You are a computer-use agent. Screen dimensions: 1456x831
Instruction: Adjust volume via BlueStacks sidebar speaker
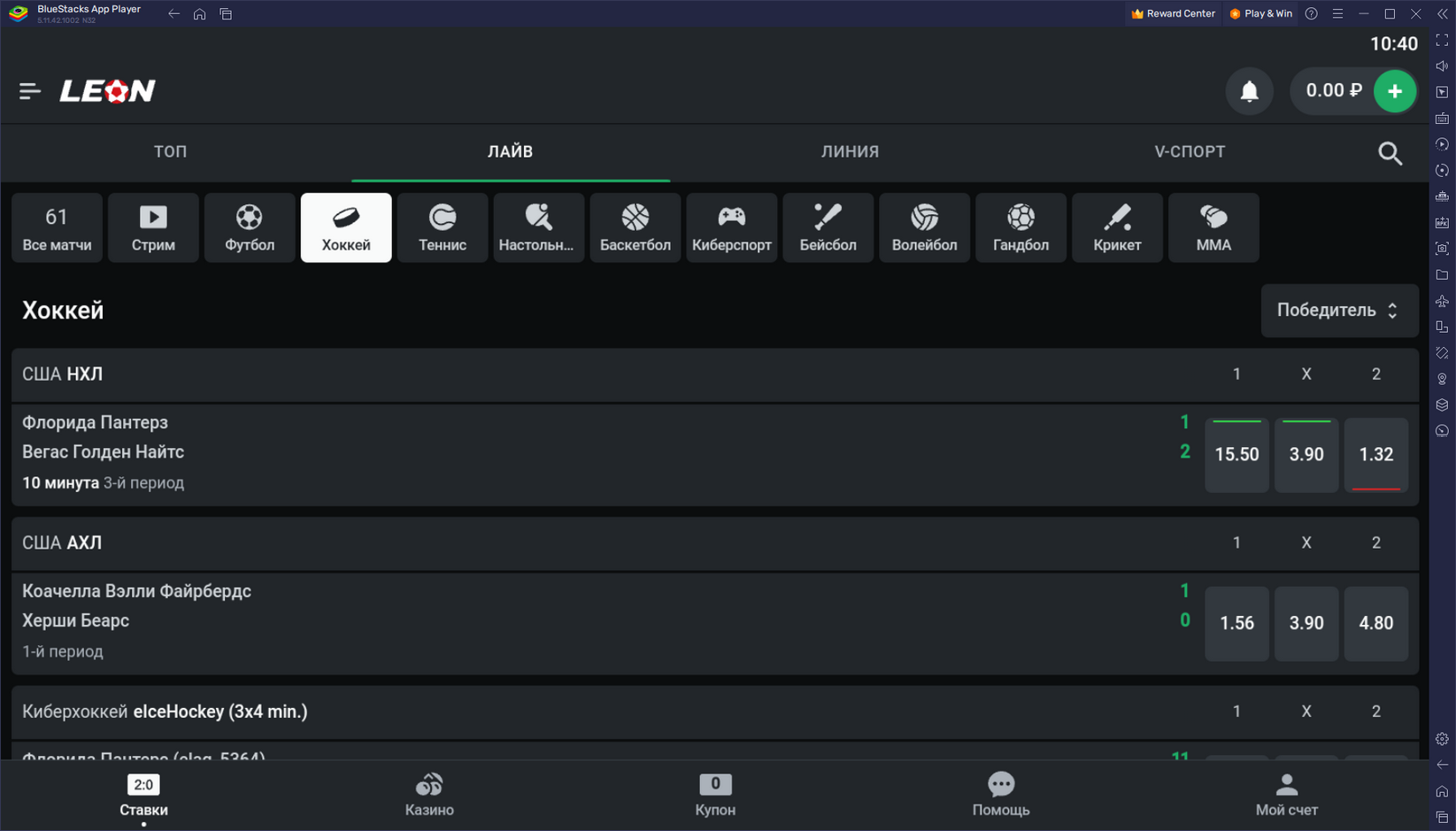1442,65
